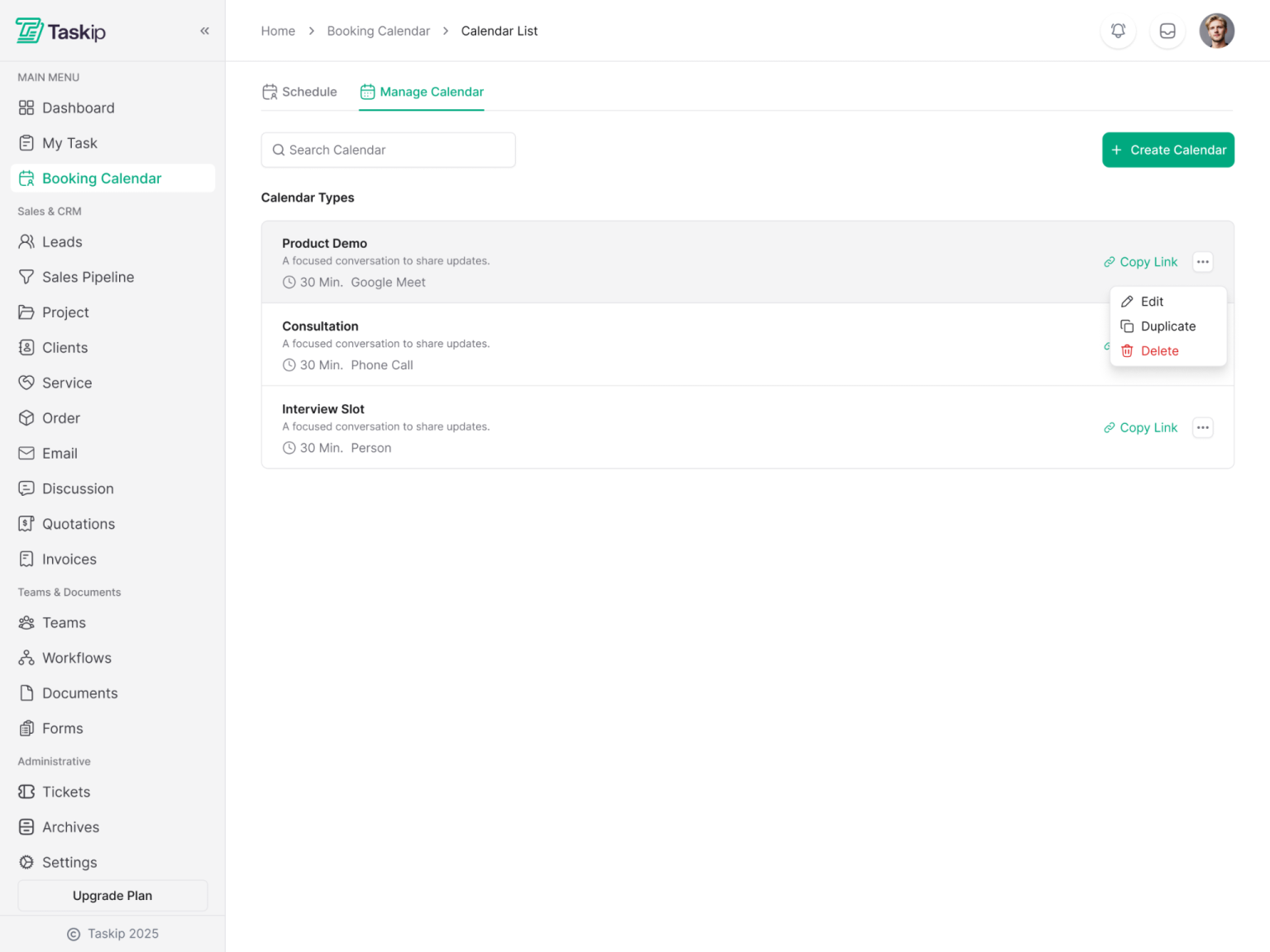
Task: Copy Link for the Interview Slot calendar
Action: [x=1141, y=427]
